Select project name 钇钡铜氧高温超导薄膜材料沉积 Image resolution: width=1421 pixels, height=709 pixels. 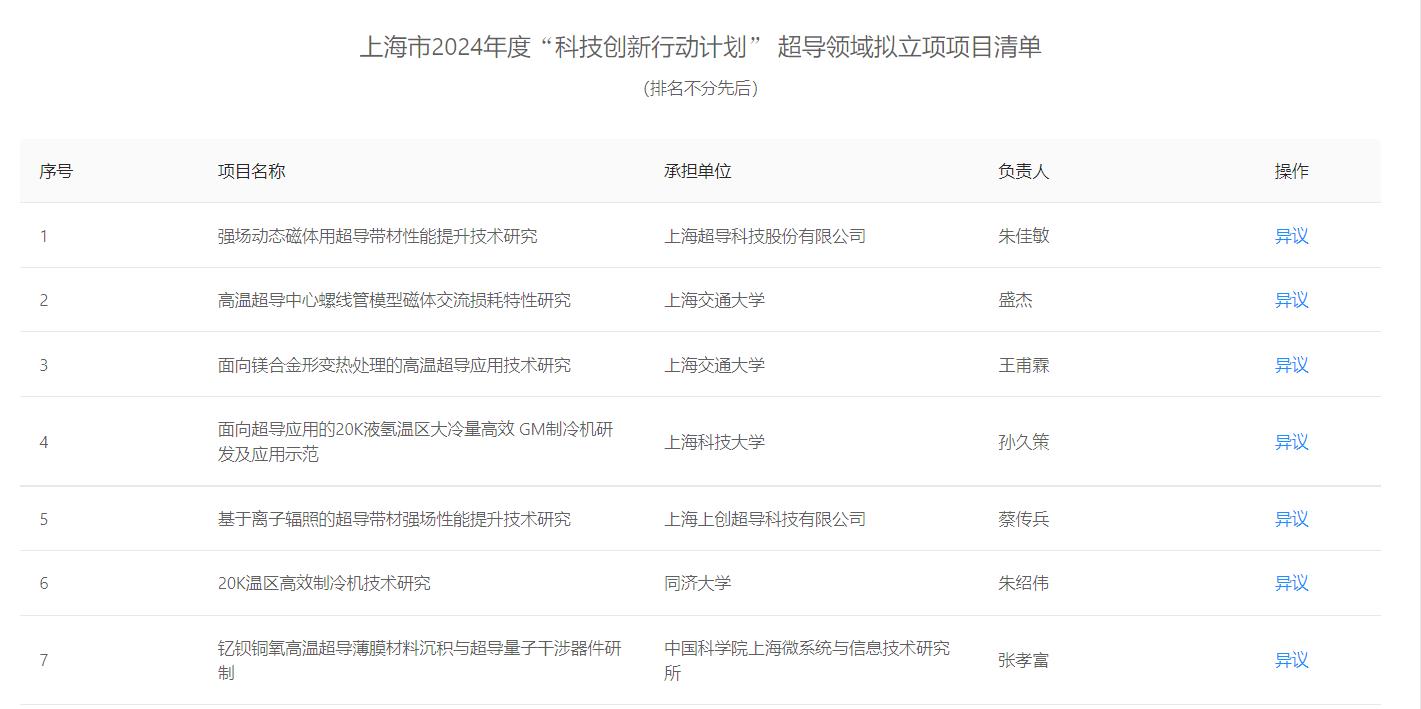pyautogui.click(x=420, y=660)
